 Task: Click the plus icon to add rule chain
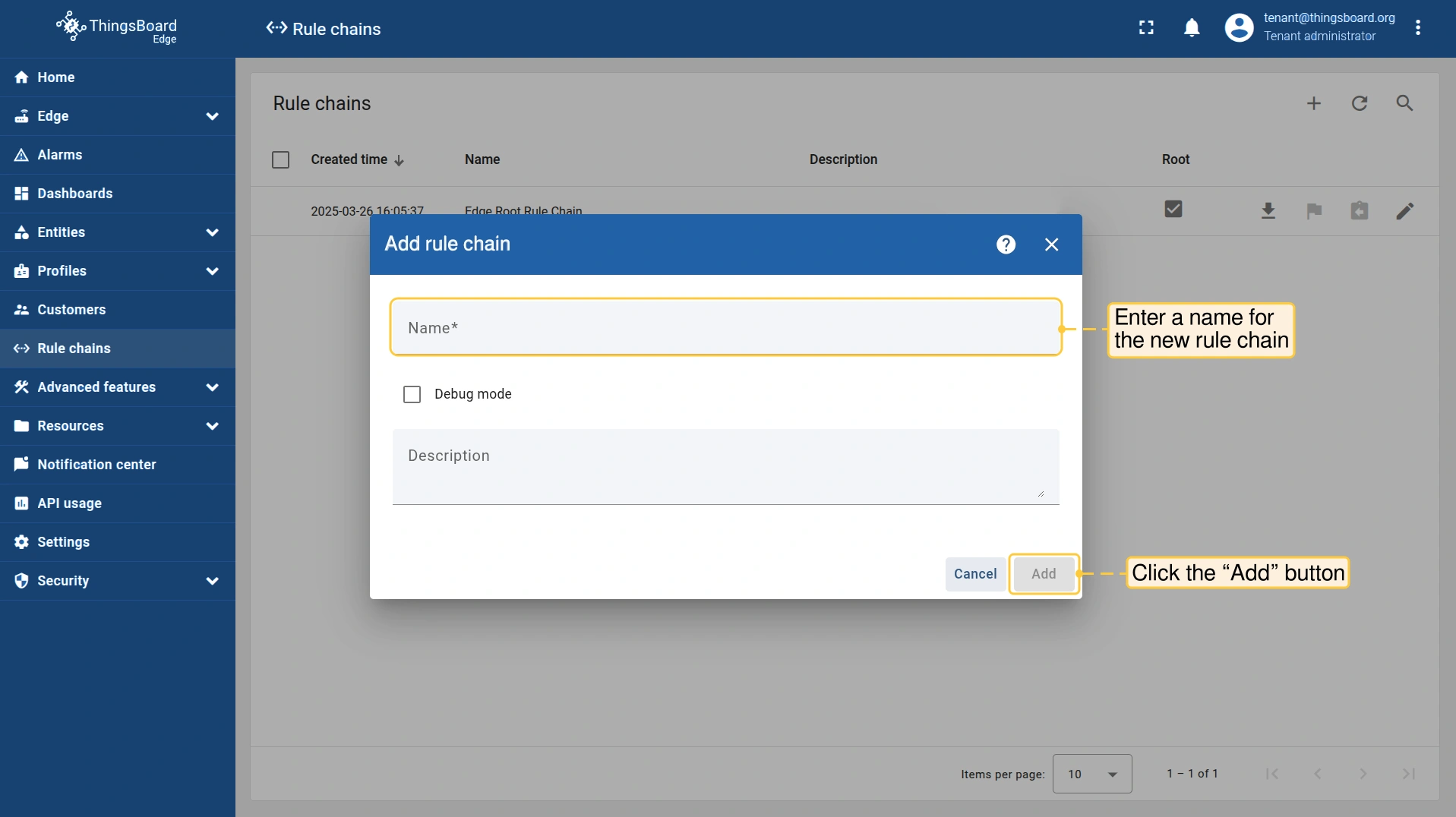(x=1314, y=103)
